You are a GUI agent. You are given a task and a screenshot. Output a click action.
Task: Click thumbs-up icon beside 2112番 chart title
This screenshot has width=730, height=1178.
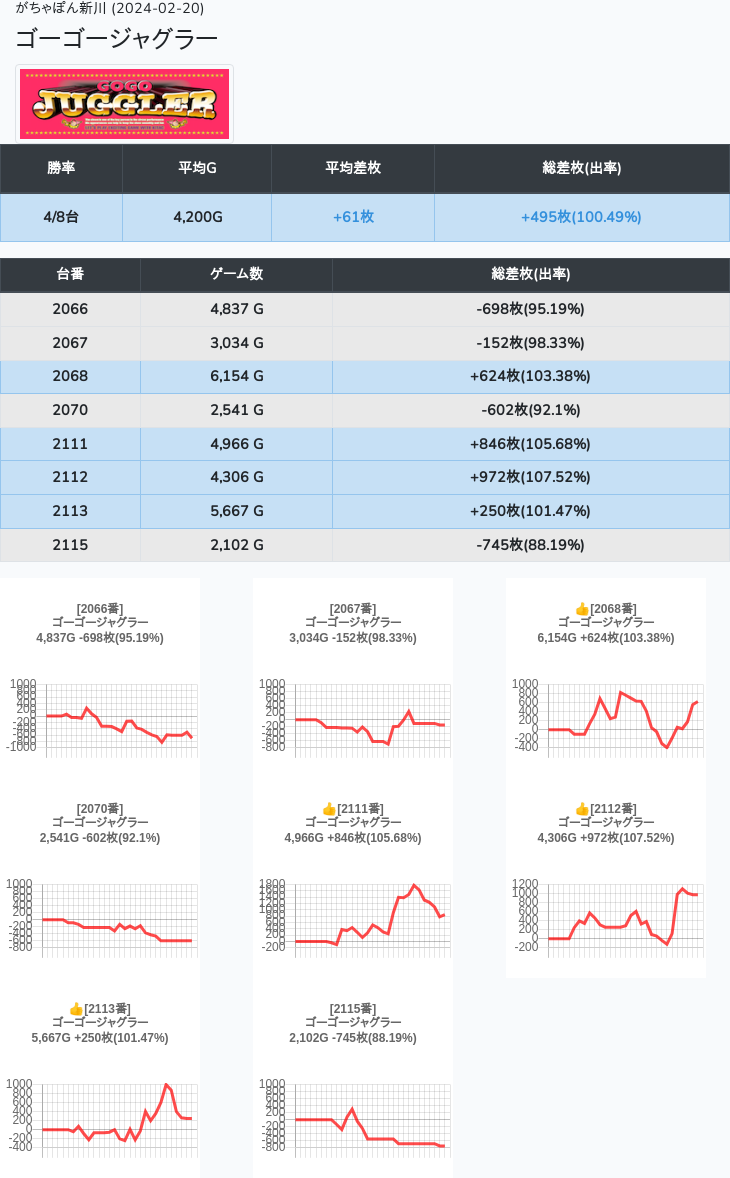click(x=582, y=809)
